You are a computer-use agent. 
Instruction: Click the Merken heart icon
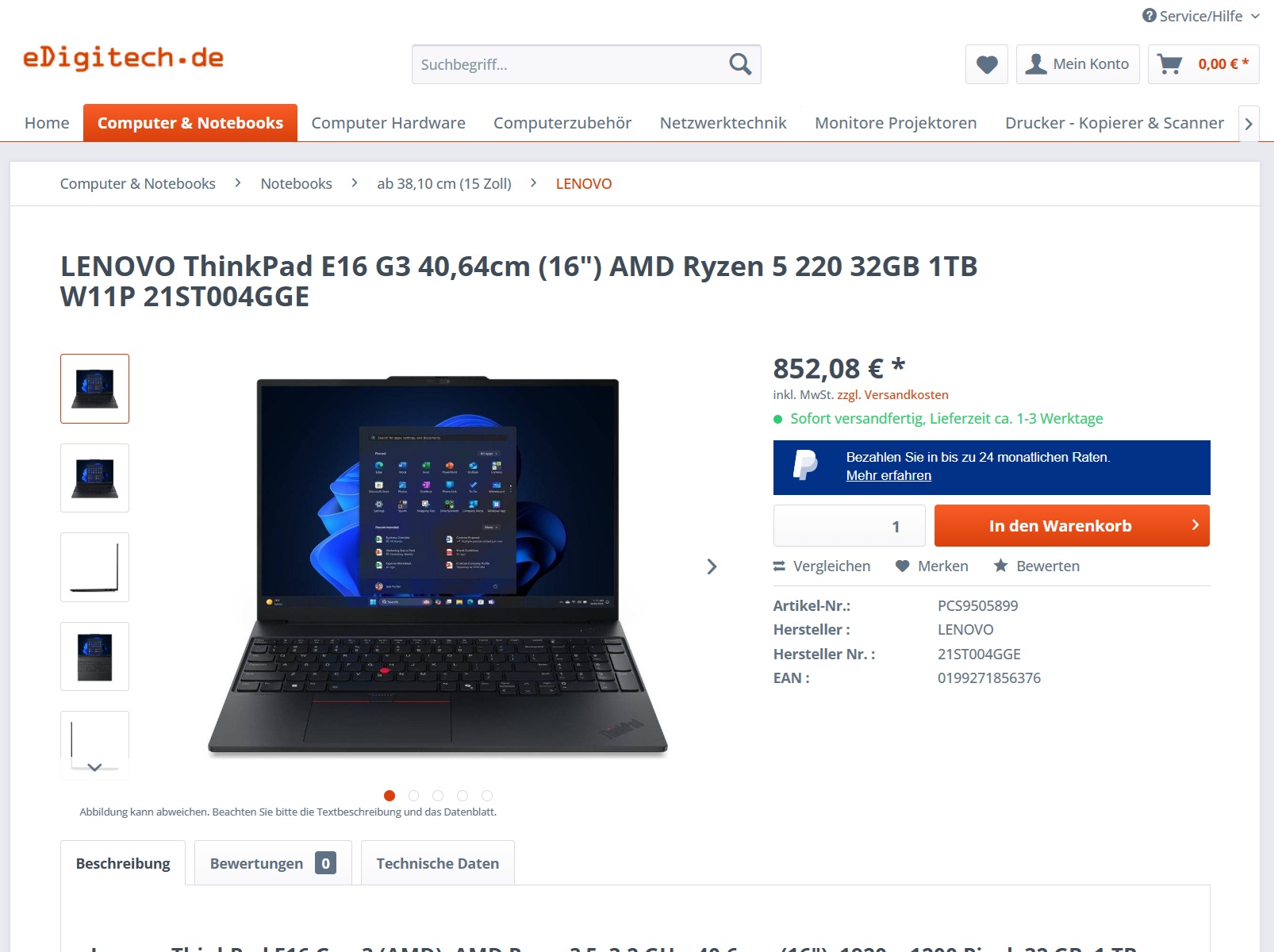coord(902,566)
